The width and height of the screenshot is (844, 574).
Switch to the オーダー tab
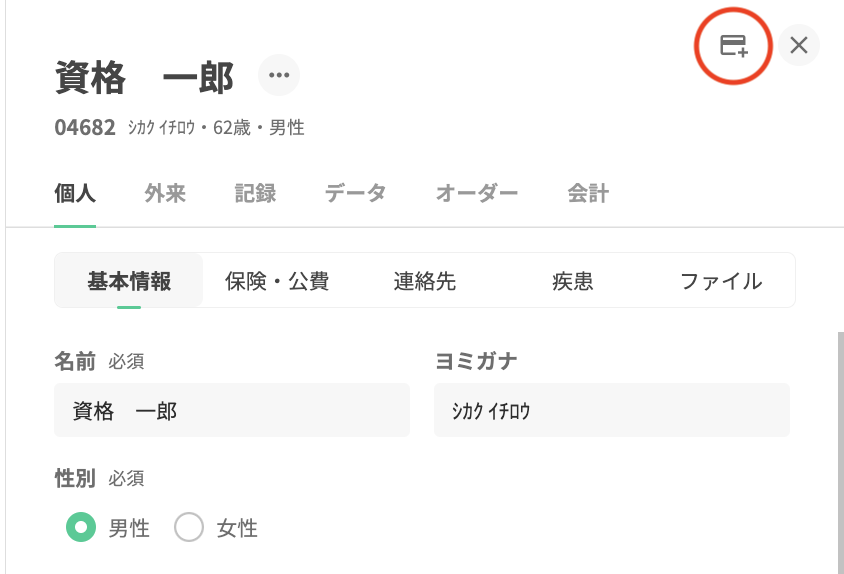(477, 194)
